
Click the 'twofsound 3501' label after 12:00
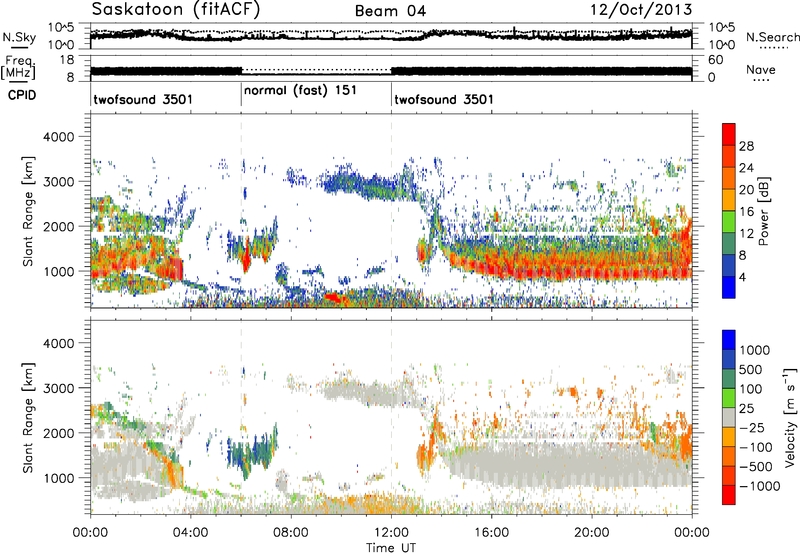444,99
